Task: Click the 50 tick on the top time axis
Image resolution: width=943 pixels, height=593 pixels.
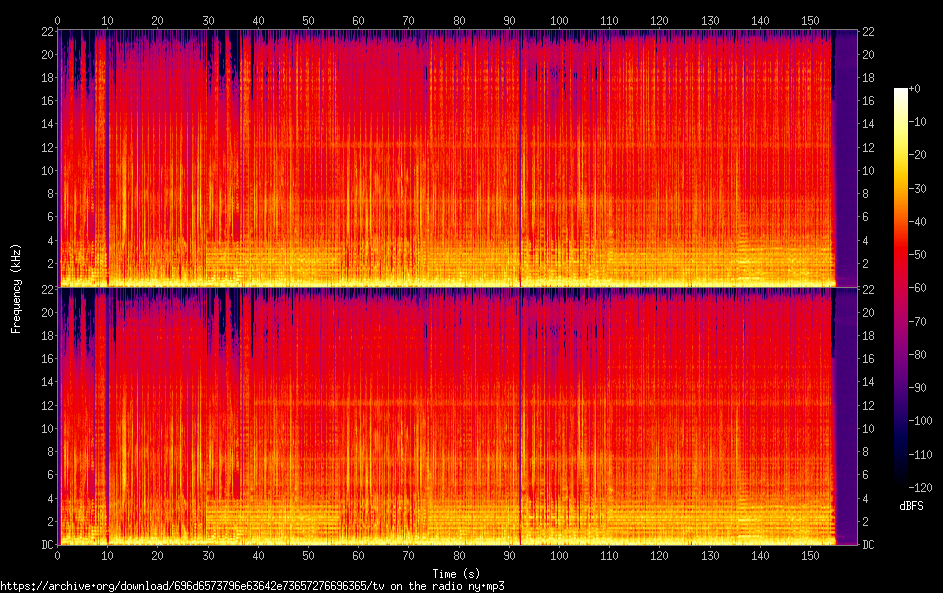Action: (x=308, y=20)
